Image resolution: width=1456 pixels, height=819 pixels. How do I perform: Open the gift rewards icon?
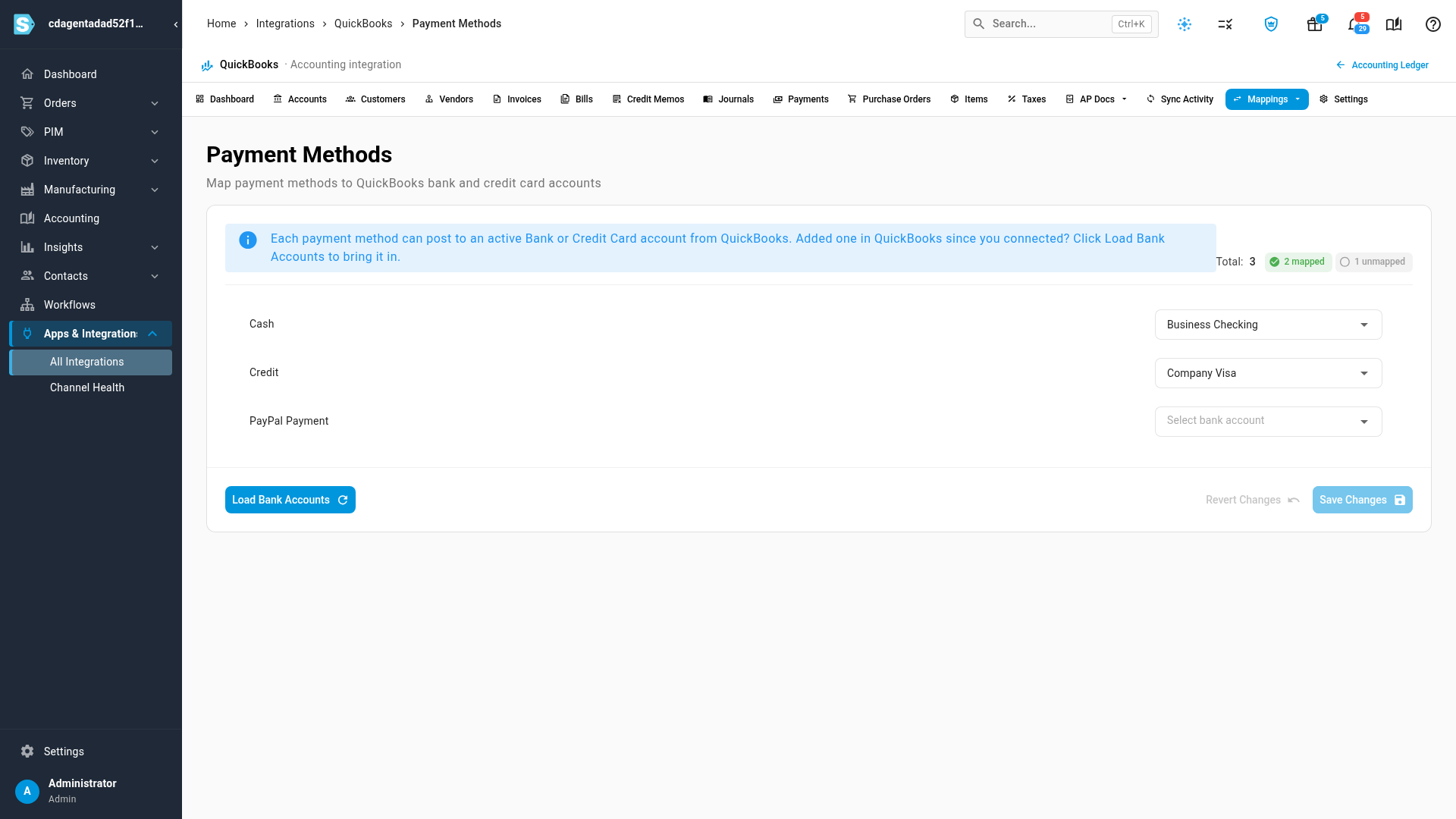(x=1315, y=24)
